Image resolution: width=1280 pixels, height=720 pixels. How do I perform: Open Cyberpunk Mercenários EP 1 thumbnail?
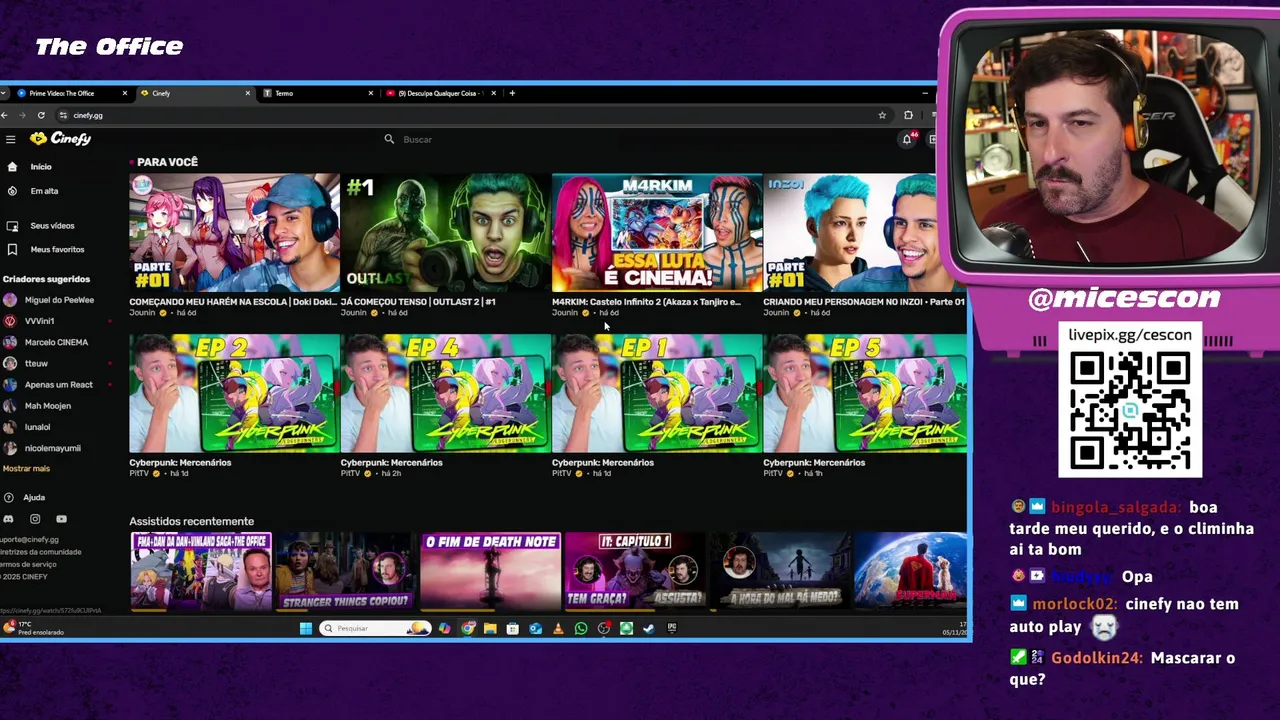point(657,394)
